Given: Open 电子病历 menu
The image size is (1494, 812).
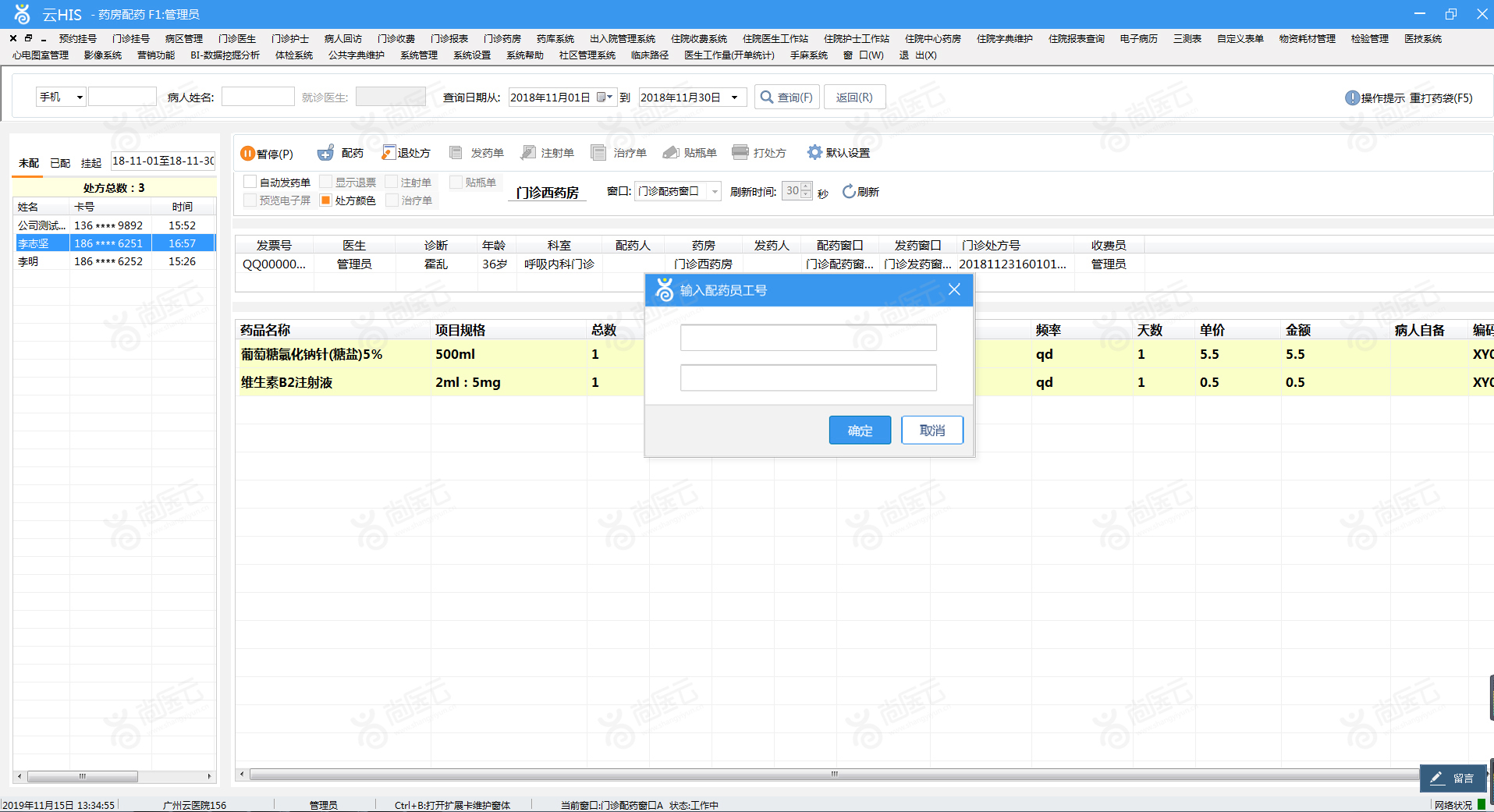Looking at the screenshot, I should click(1138, 38).
